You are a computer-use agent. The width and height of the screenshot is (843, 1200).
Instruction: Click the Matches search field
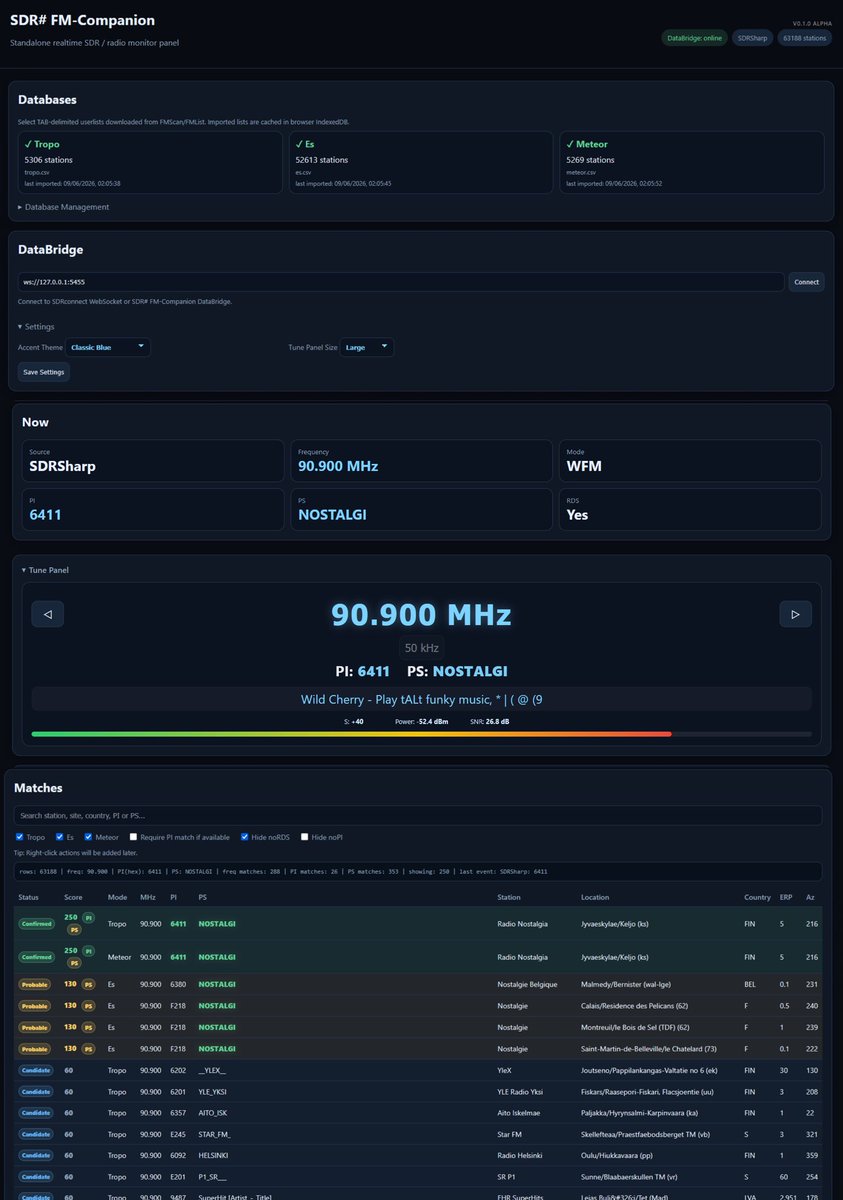coord(418,816)
